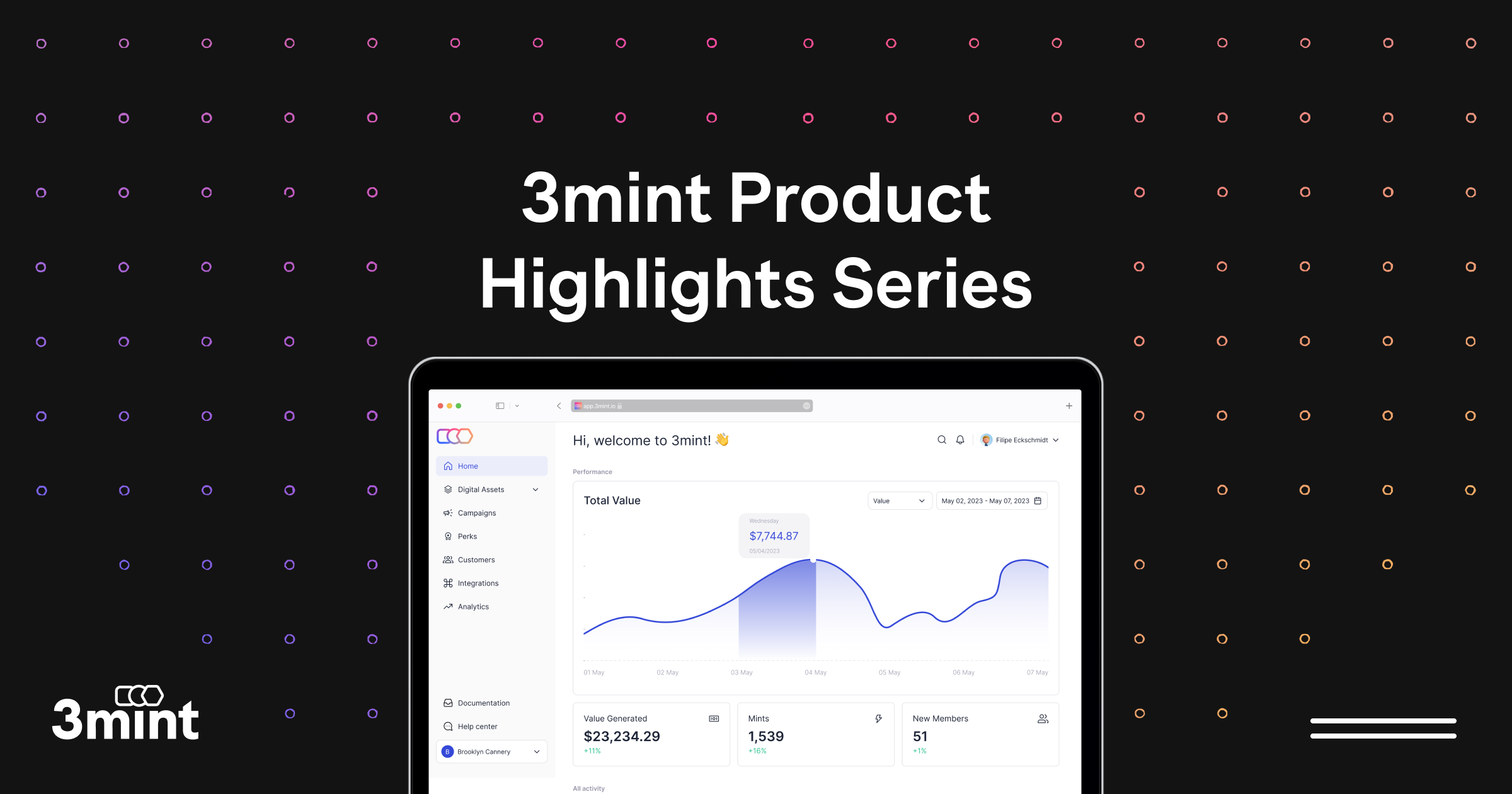Toggle the Value Generated metric display
Viewport: 1512px width, 794px height.
tap(714, 718)
